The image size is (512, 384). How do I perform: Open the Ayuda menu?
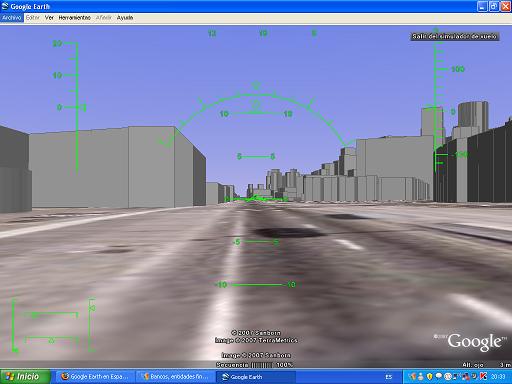125,18
